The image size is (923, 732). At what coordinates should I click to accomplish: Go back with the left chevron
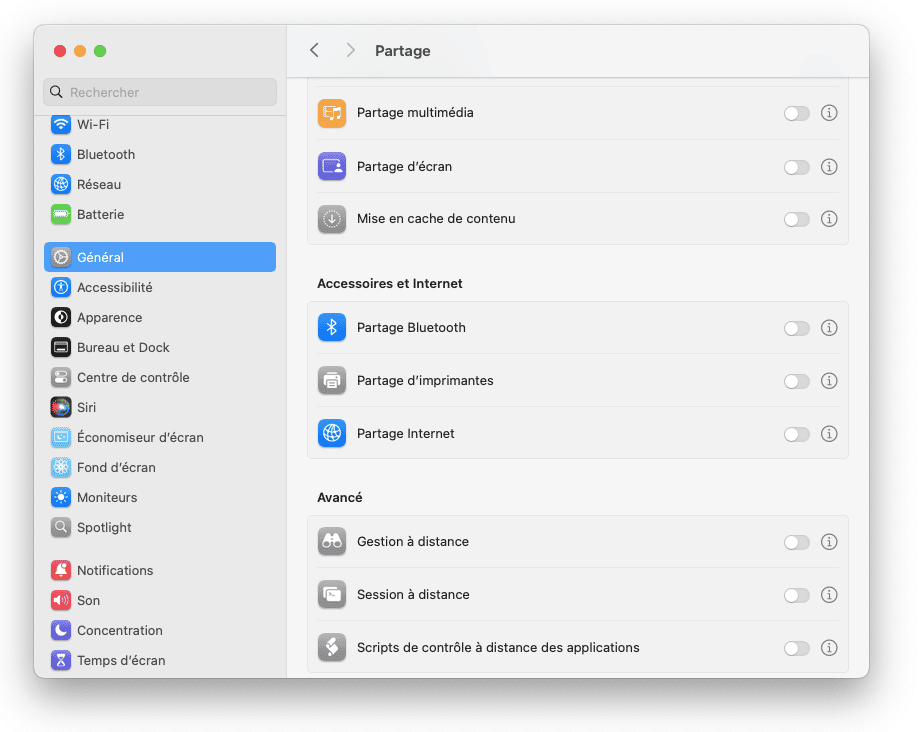pos(314,51)
